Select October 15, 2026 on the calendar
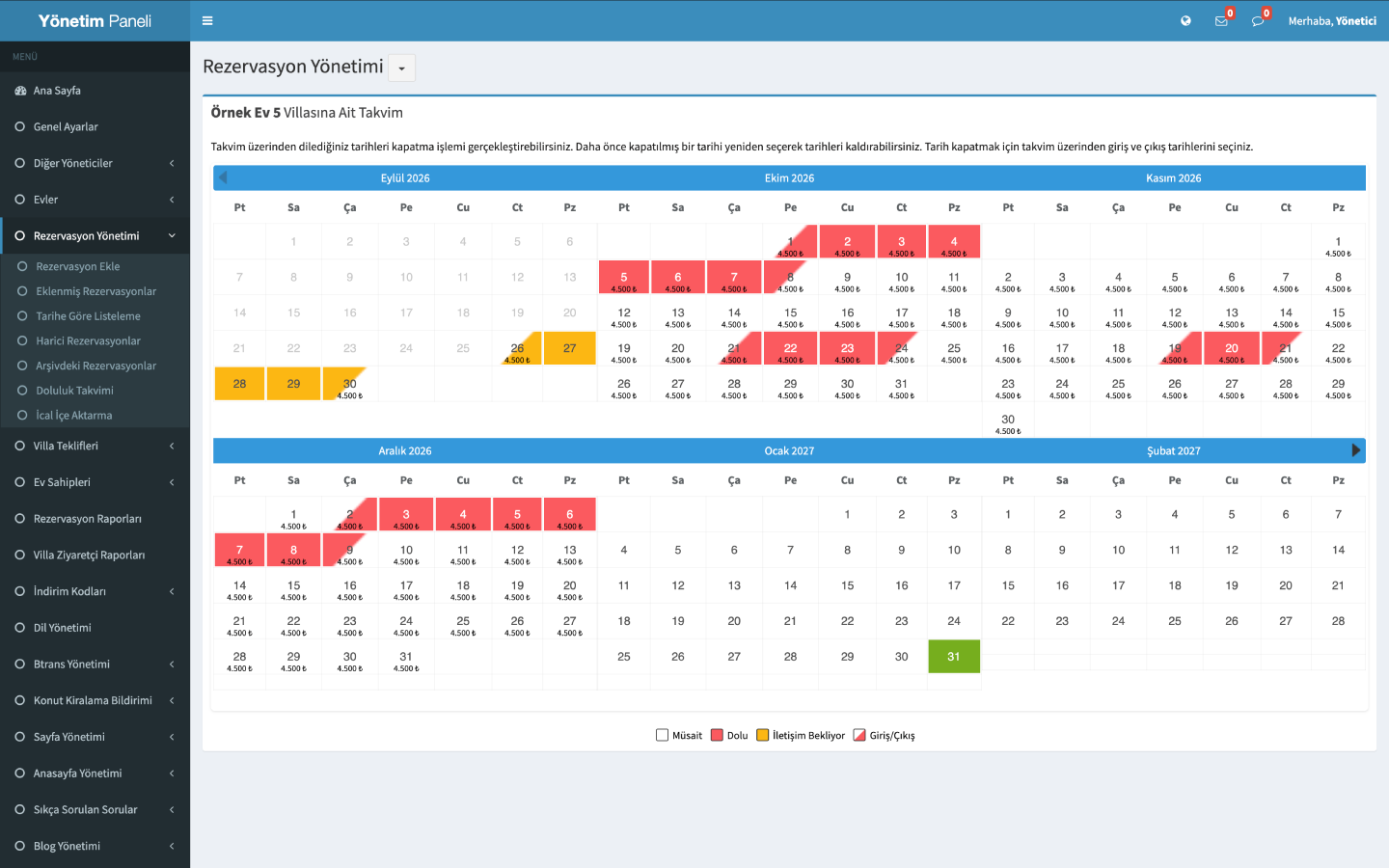 [790, 317]
